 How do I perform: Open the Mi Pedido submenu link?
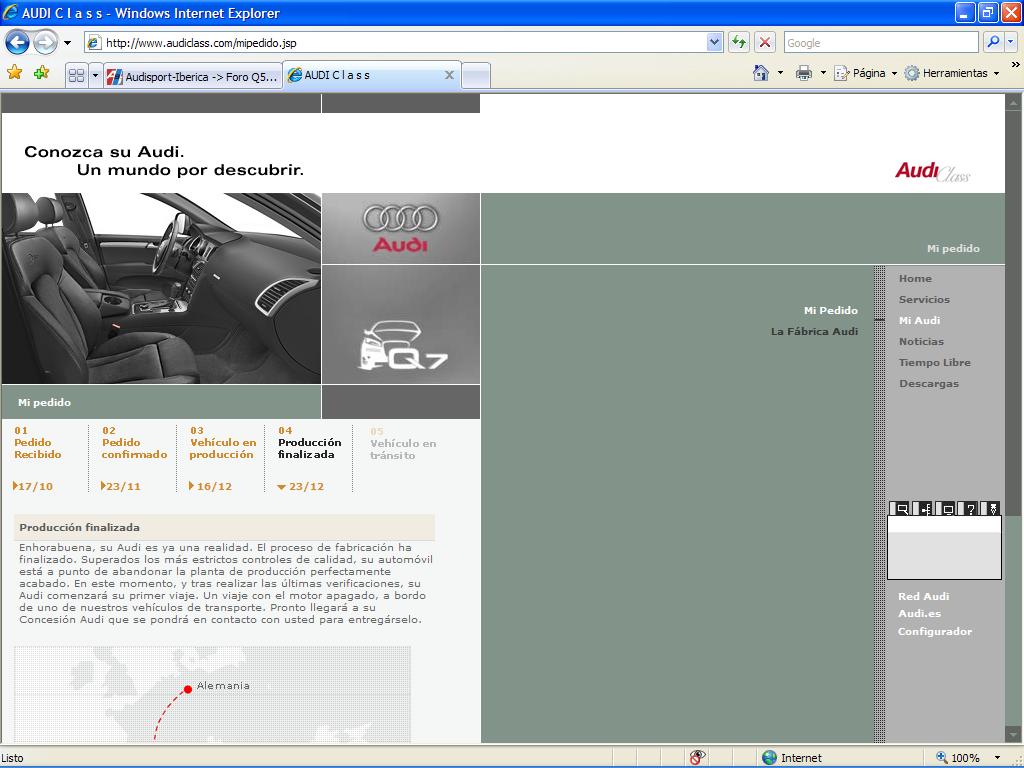pyautogui.click(x=831, y=310)
